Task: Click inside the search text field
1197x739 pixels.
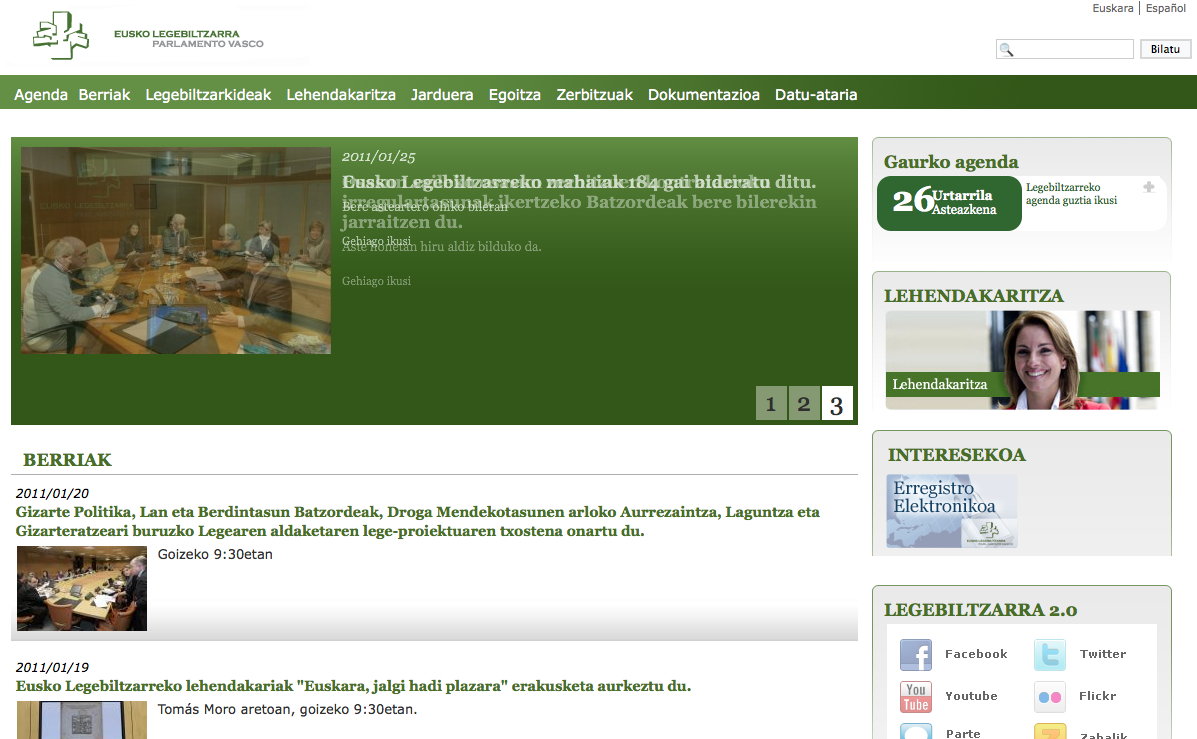Action: [x=1063, y=48]
